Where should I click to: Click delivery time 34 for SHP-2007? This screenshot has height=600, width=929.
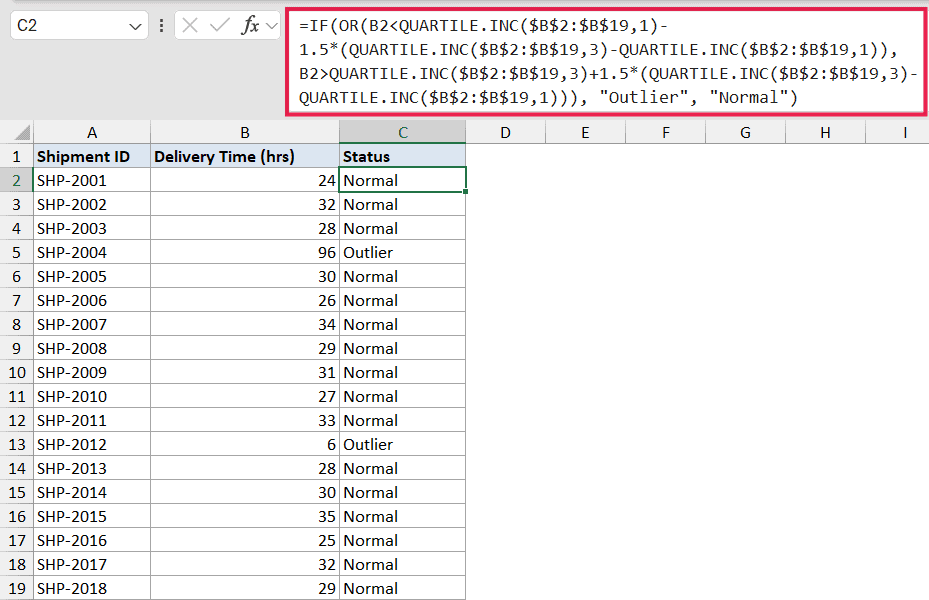click(x=245, y=324)
